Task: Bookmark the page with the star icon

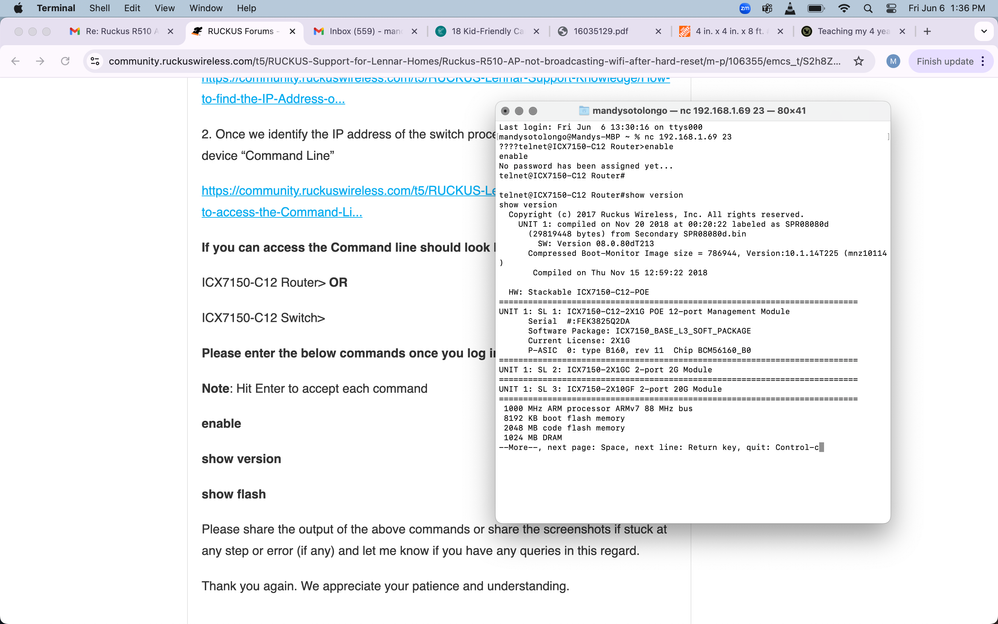Action: tap(858, 61)
